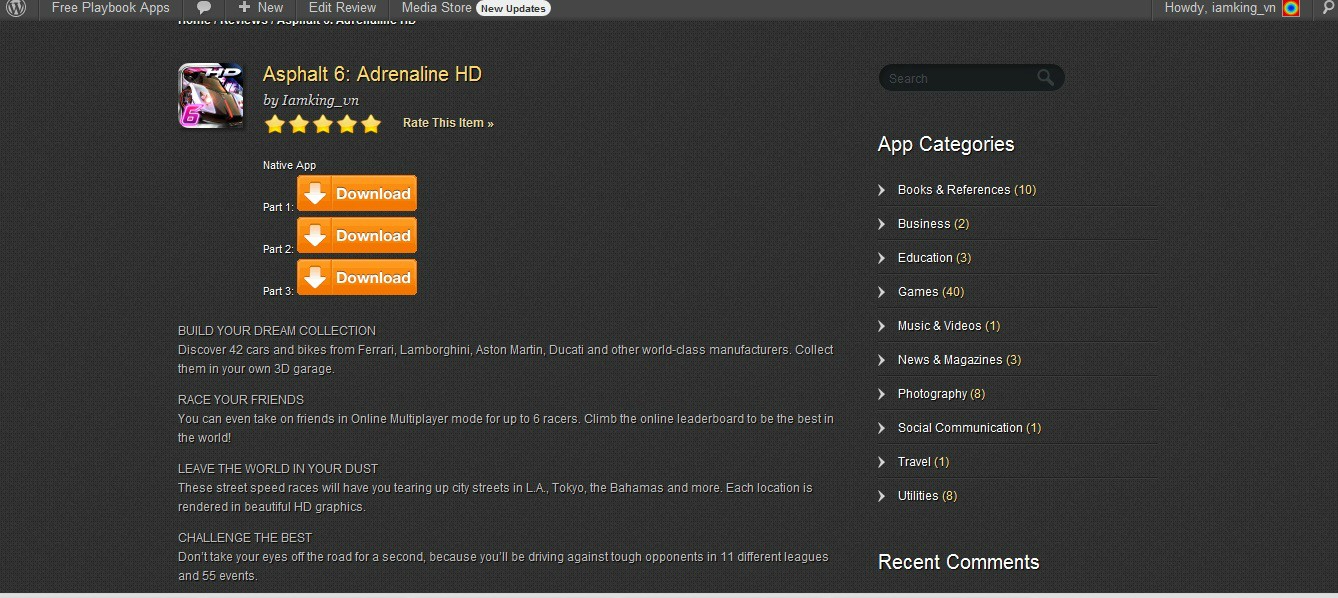Open the WordPress logo menu

17,8
